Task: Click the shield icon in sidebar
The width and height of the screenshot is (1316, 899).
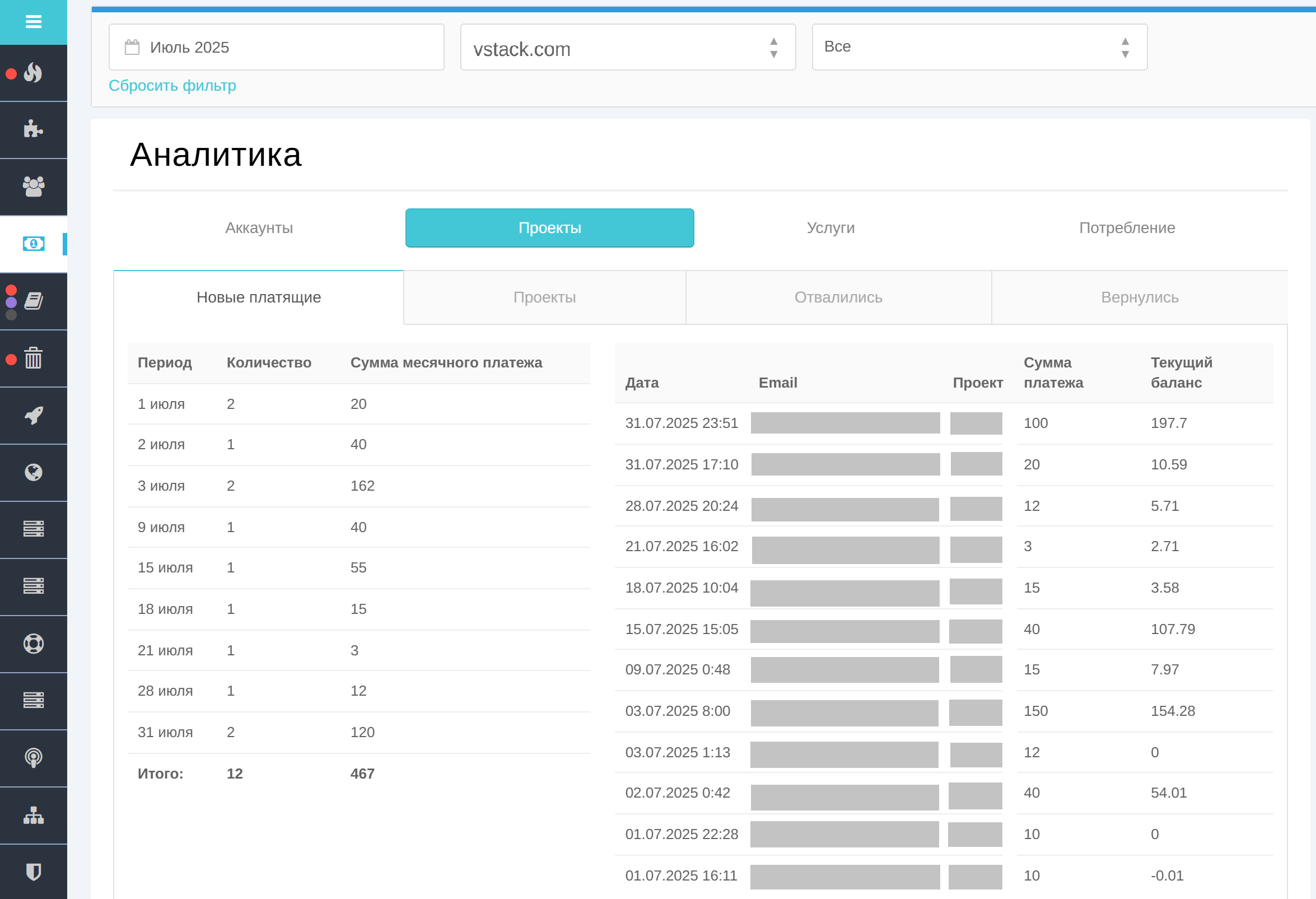Action: pyautogui.click(x=34, y=872)
